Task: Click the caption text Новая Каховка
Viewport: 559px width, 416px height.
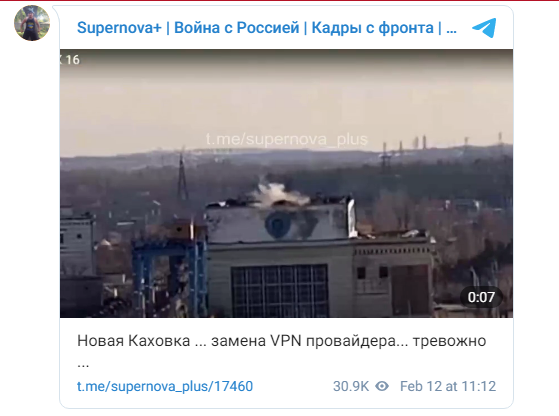Action: [134, 341]
